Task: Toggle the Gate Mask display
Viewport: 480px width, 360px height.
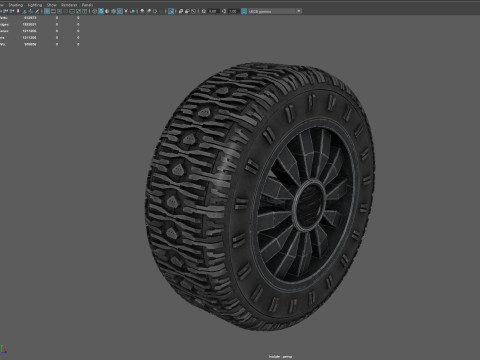Action: coord(66,11)
